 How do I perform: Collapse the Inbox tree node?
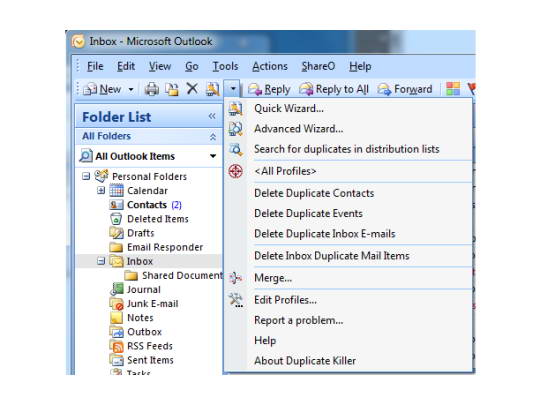(x=101, y=261)
